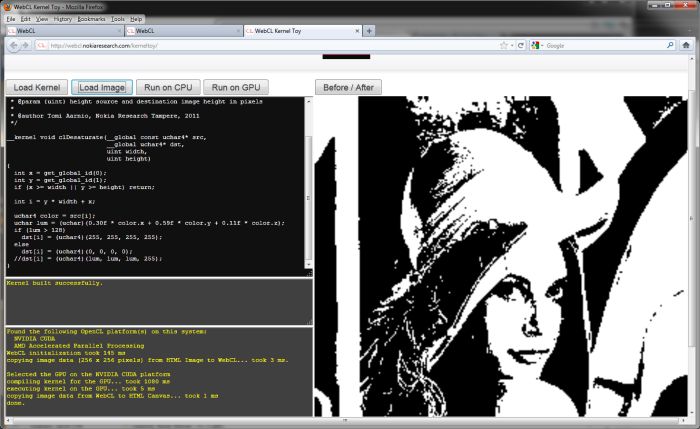Switch to the first WebCL tab
Viewport: 700px width, 429px height.
point(64,31)
